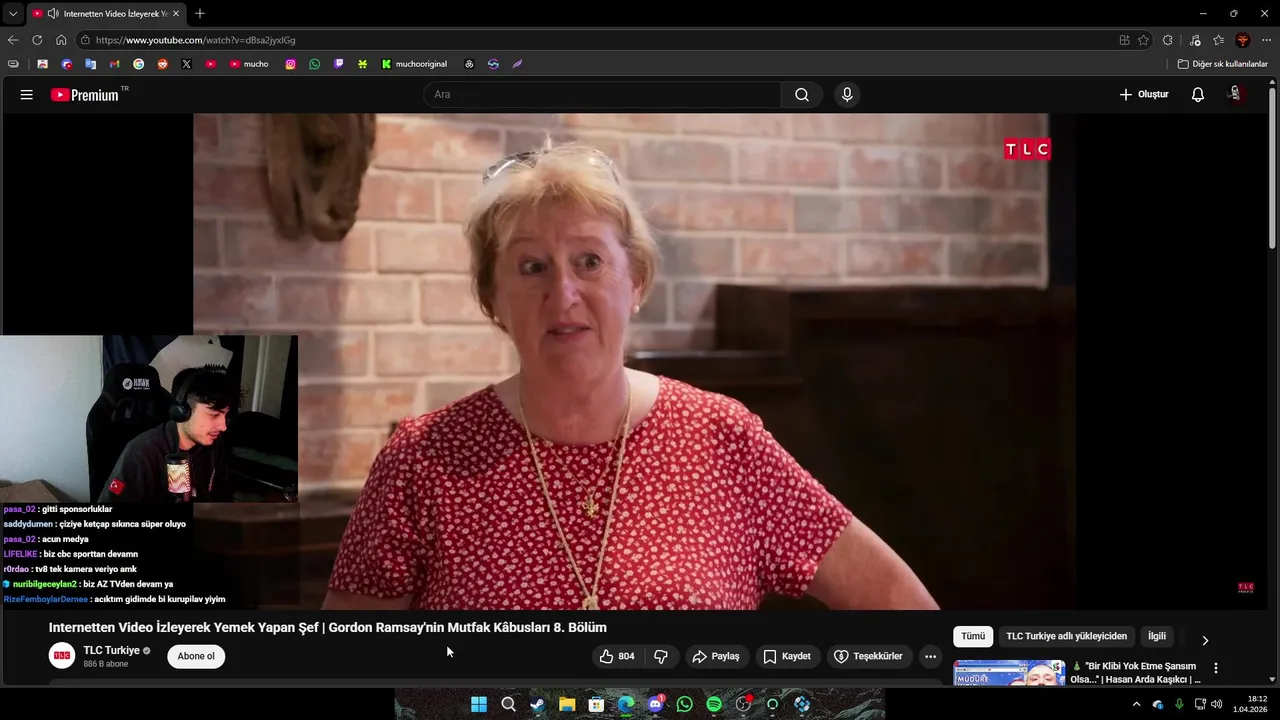Select the İlgili filter chip
This screenshot has width=1280, height=720.
pos(1157,636)
